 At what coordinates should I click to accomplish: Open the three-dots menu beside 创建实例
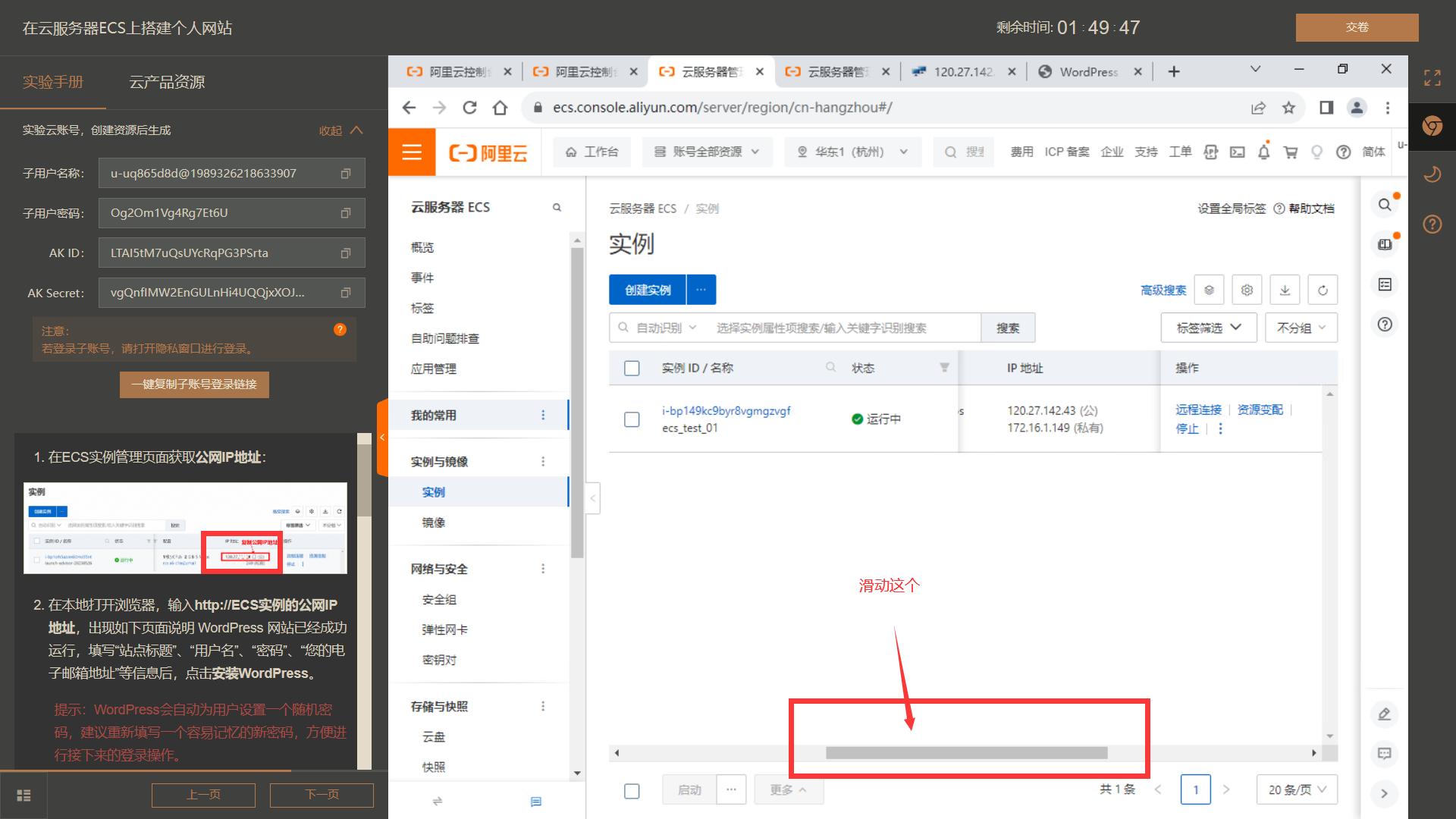(701, 290)
